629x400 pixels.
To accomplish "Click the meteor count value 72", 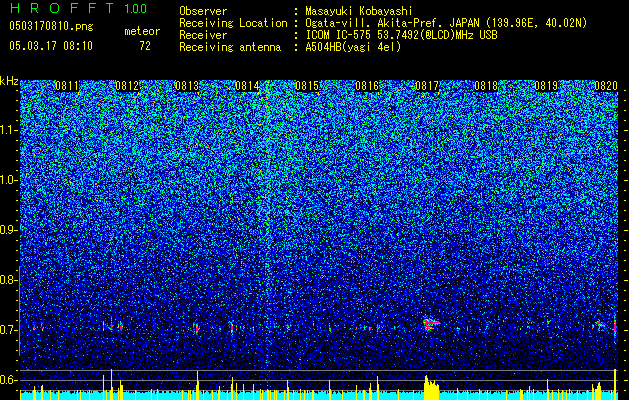I will [145, 46].
